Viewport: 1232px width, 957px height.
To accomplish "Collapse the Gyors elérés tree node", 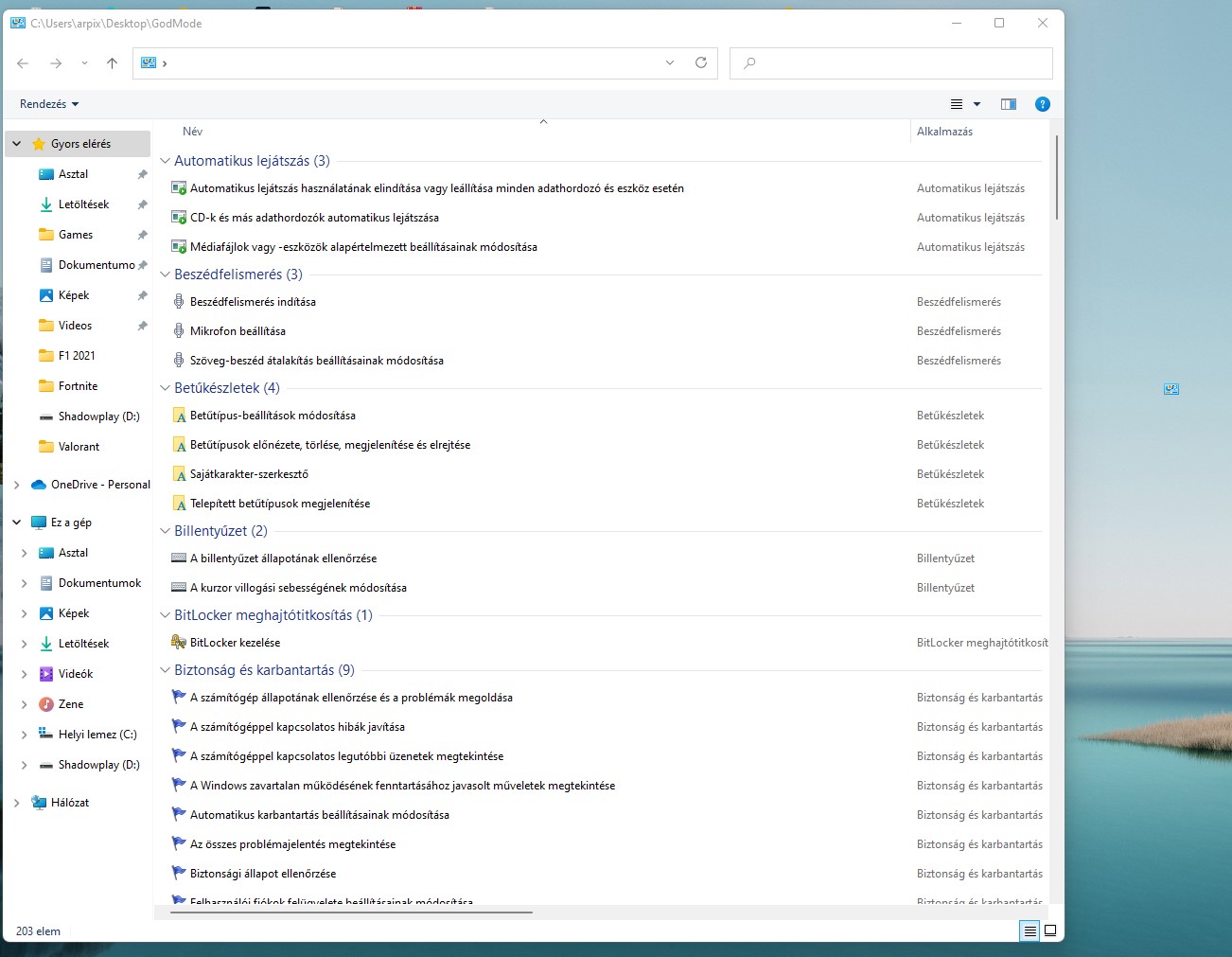I will [17, 144].
